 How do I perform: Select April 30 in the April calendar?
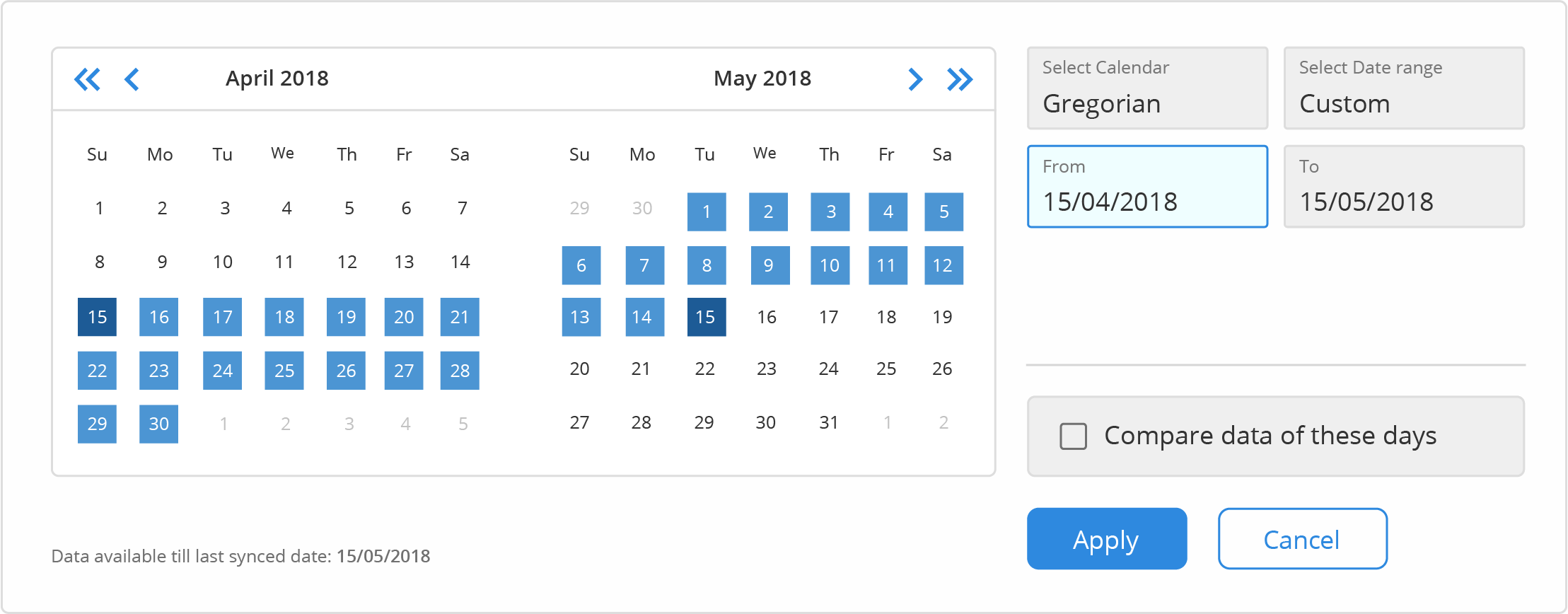158,424
